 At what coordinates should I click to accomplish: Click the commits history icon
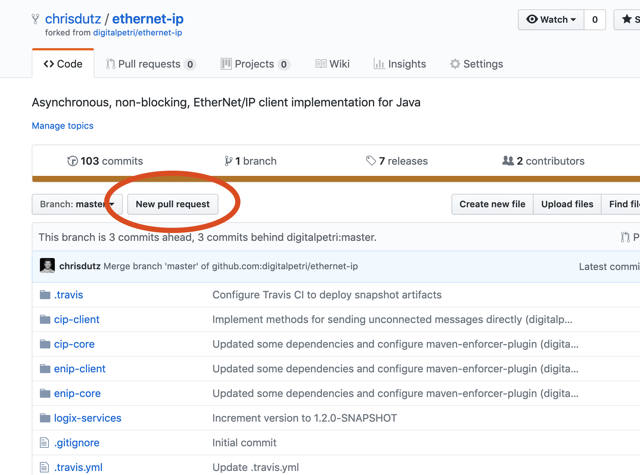72,161
